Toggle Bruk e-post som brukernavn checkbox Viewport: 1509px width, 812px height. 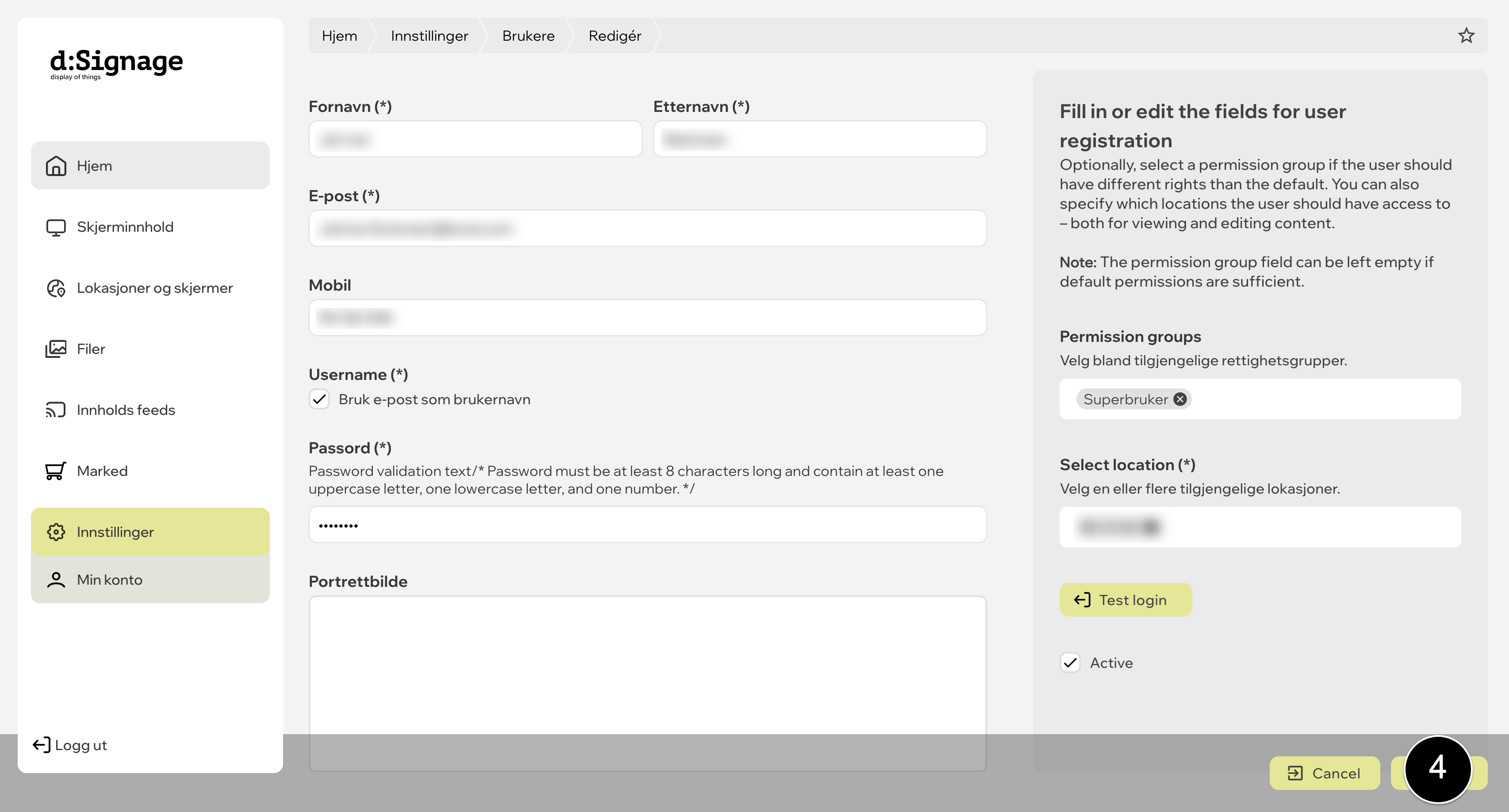319,399
